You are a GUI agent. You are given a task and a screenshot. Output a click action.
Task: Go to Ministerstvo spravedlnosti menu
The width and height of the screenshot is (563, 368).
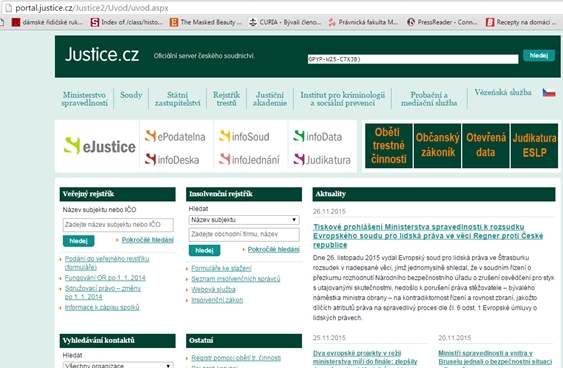point(84,99)
